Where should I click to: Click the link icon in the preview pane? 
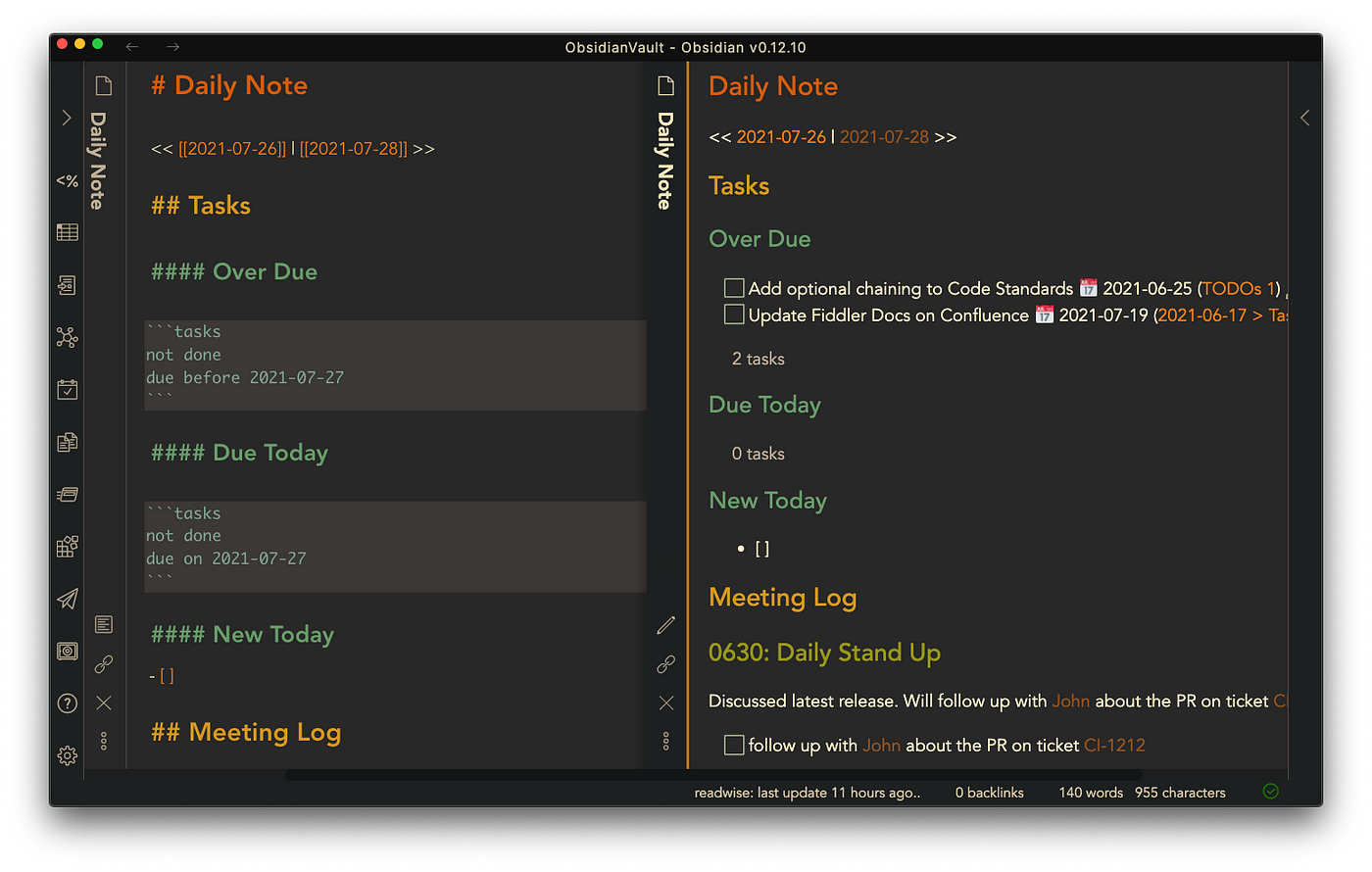click(666, 664)
